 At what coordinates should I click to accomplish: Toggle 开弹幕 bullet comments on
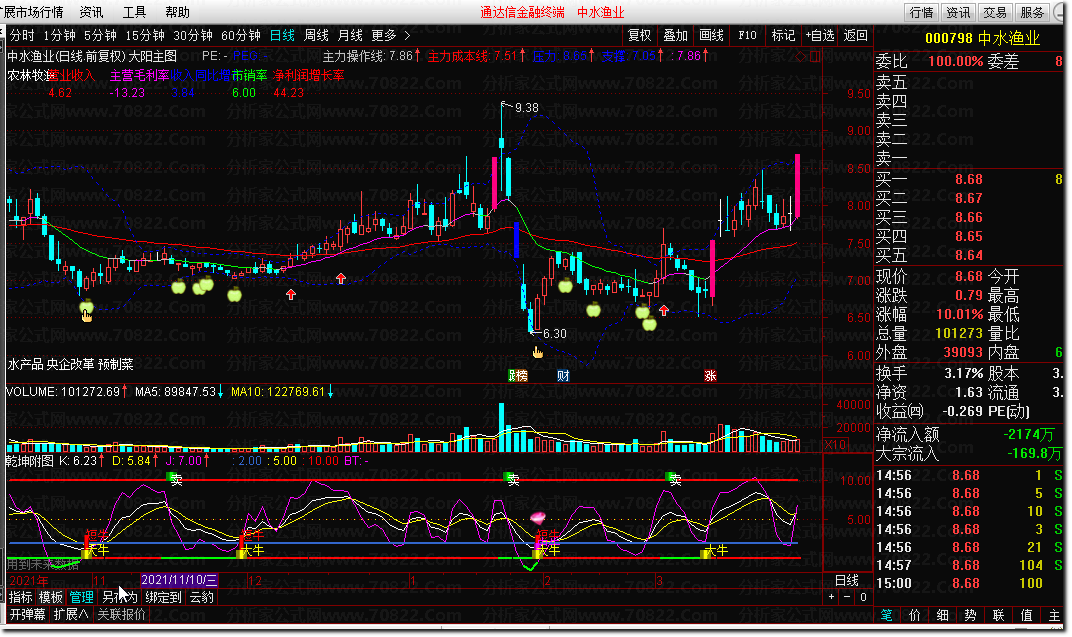click(x=28, y=614)
